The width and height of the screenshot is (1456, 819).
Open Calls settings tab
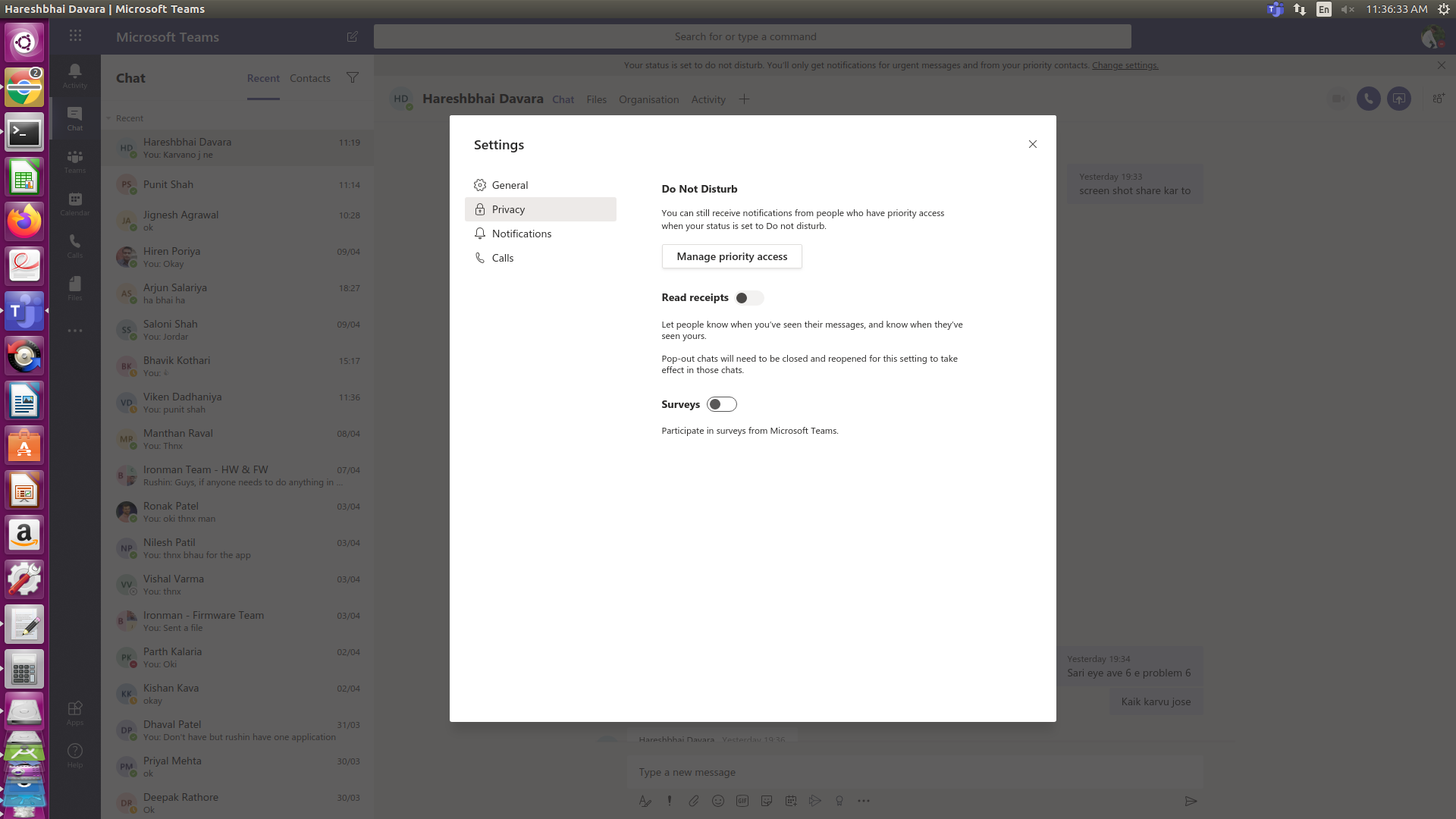click(541, 258)
